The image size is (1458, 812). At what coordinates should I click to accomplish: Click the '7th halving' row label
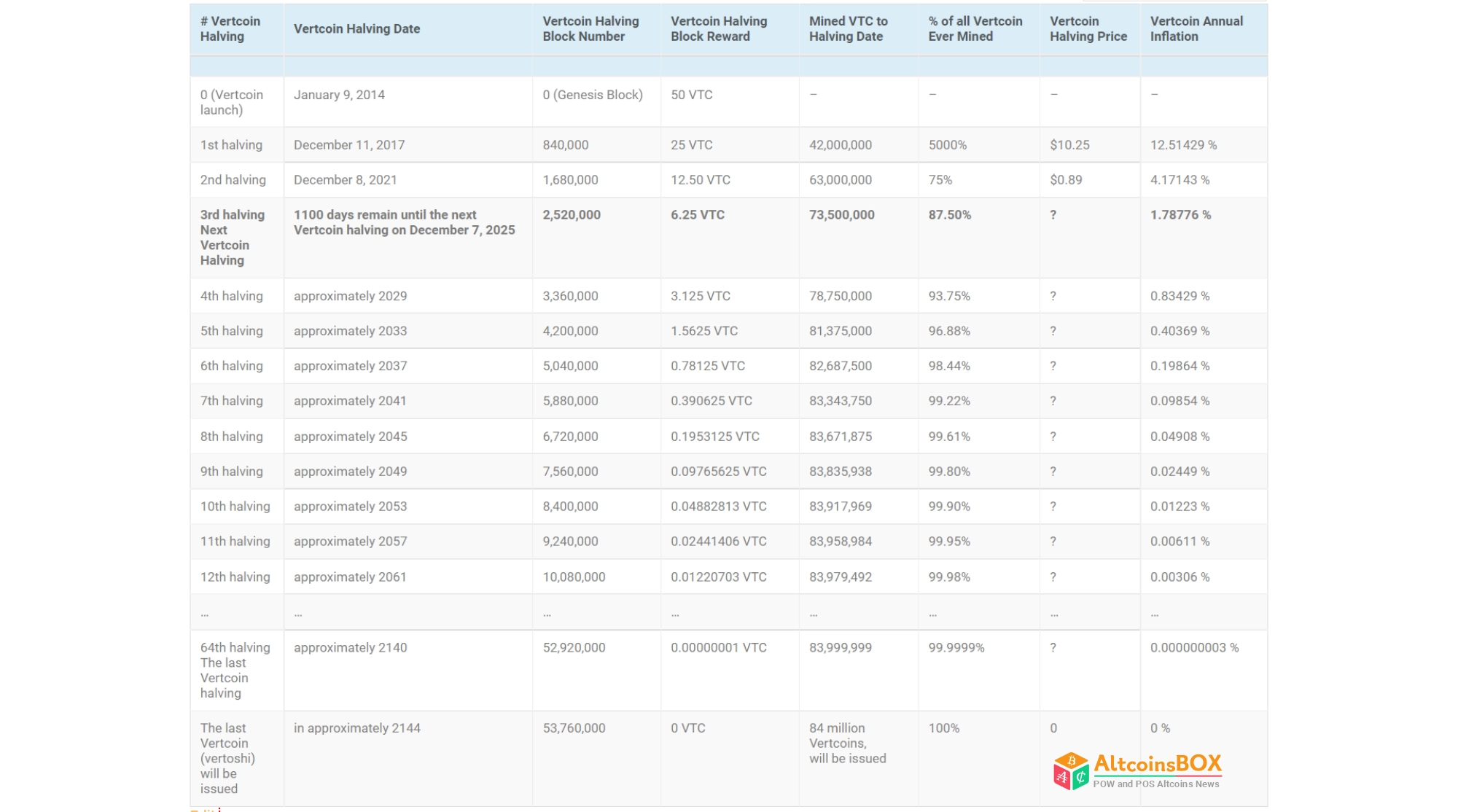[232, 401]
